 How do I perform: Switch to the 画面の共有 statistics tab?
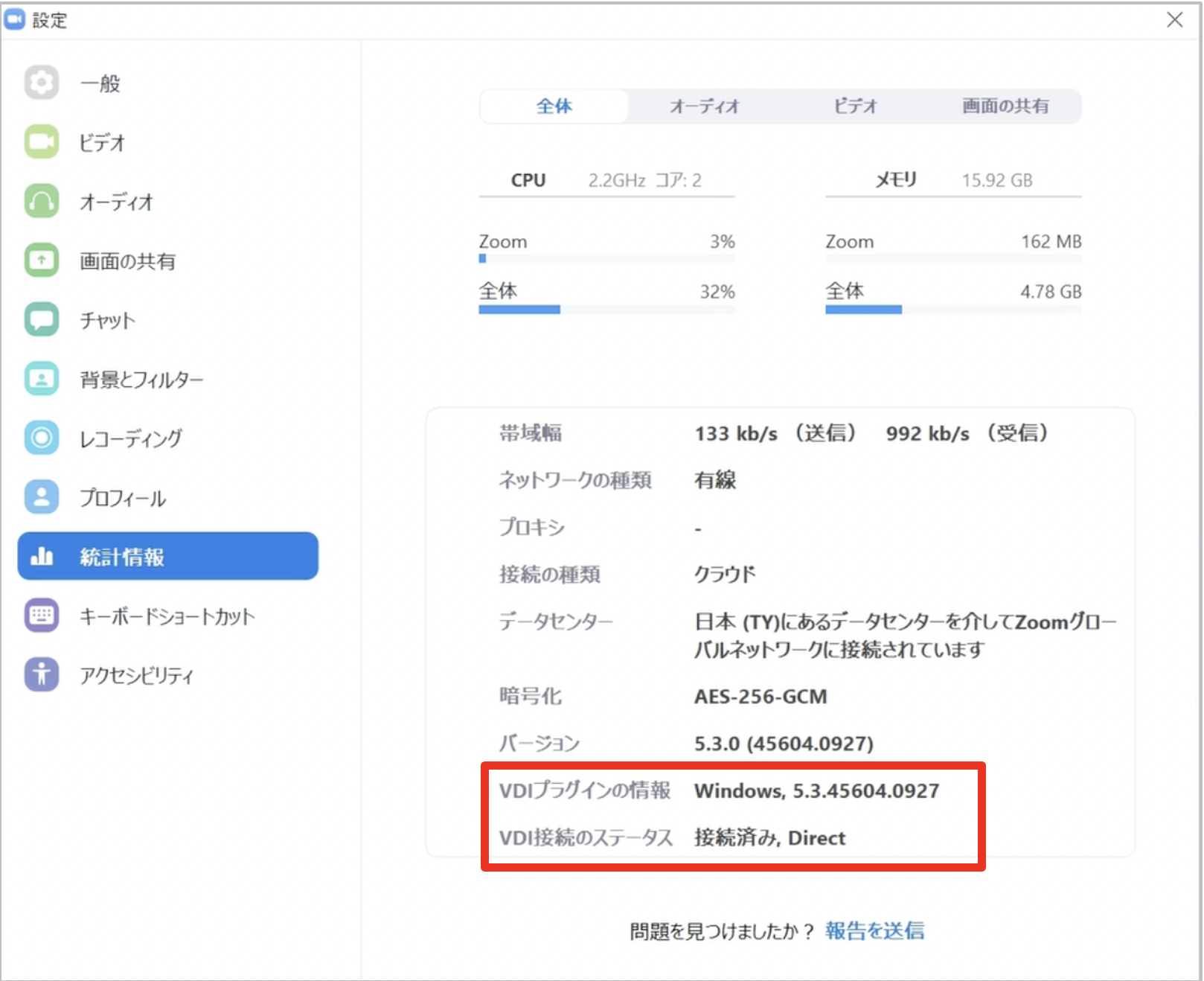click(1005, 106)
